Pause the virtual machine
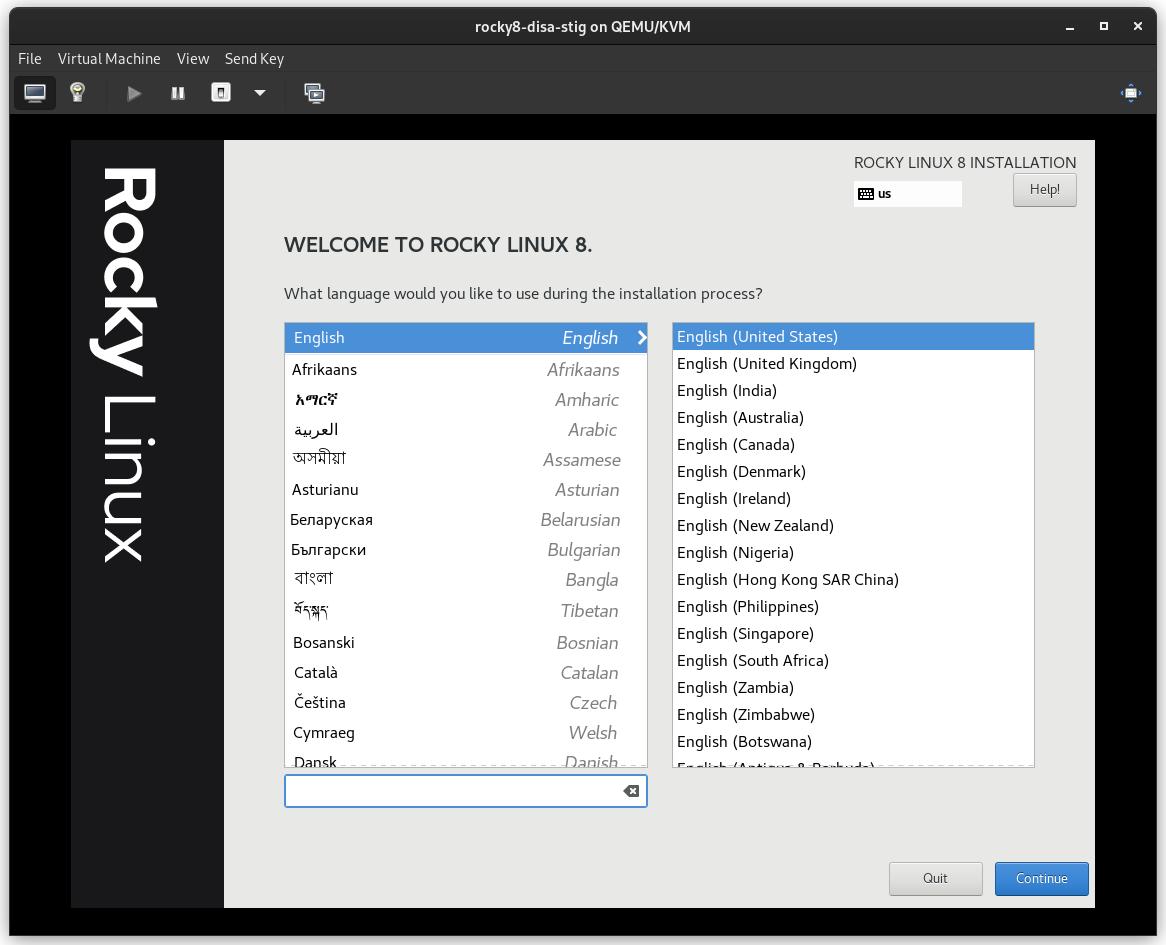This screenshot has height=945, width=1166. [x=177, y=93]
